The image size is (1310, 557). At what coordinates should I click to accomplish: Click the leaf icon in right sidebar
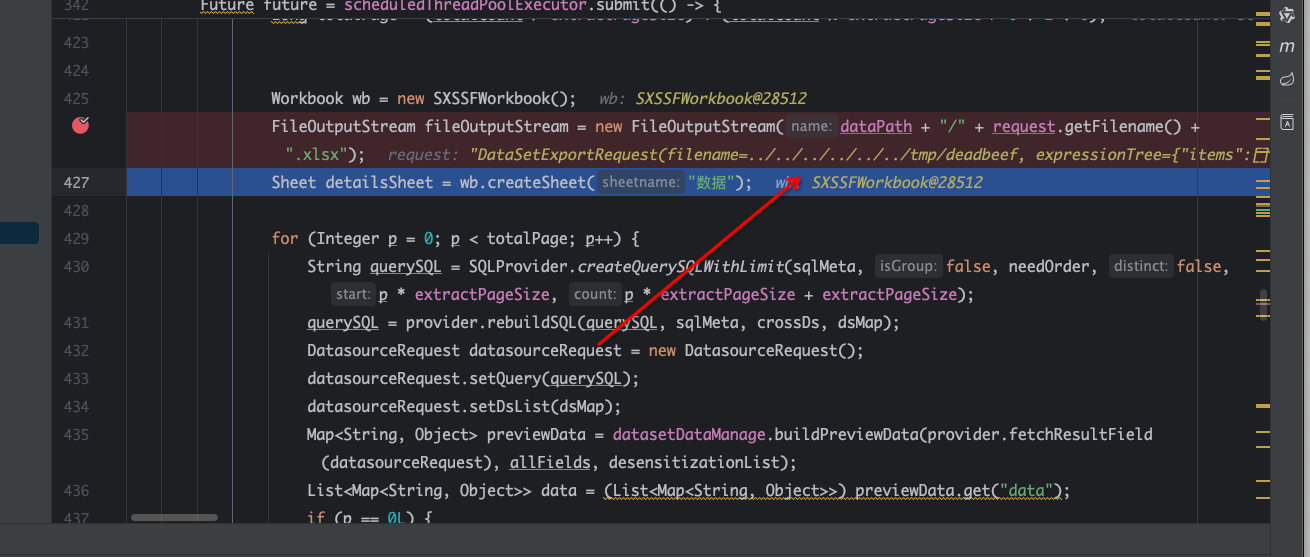click(x=1287, y=78)
